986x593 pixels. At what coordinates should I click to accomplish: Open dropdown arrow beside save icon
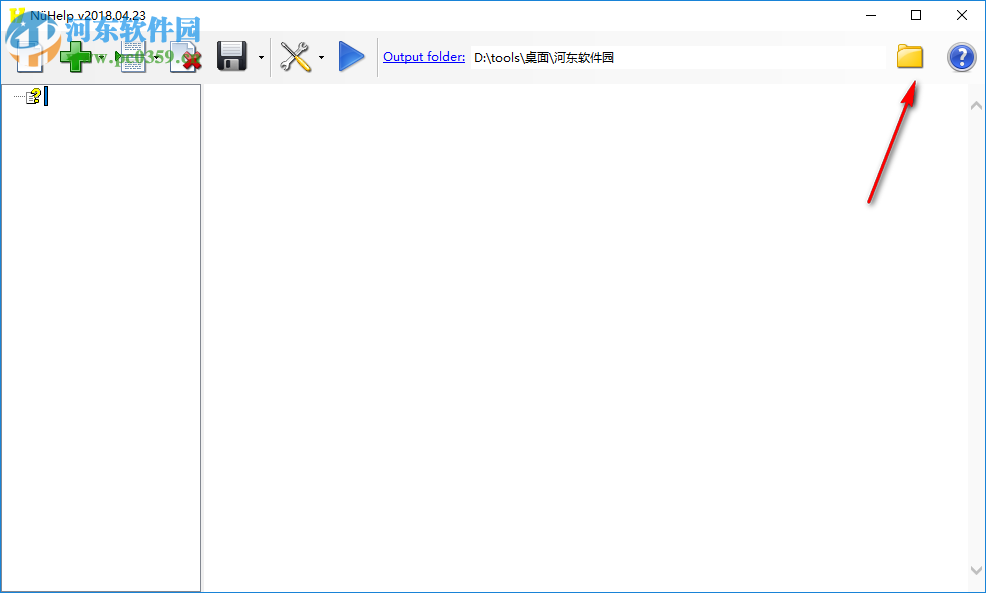coord(261,57)
